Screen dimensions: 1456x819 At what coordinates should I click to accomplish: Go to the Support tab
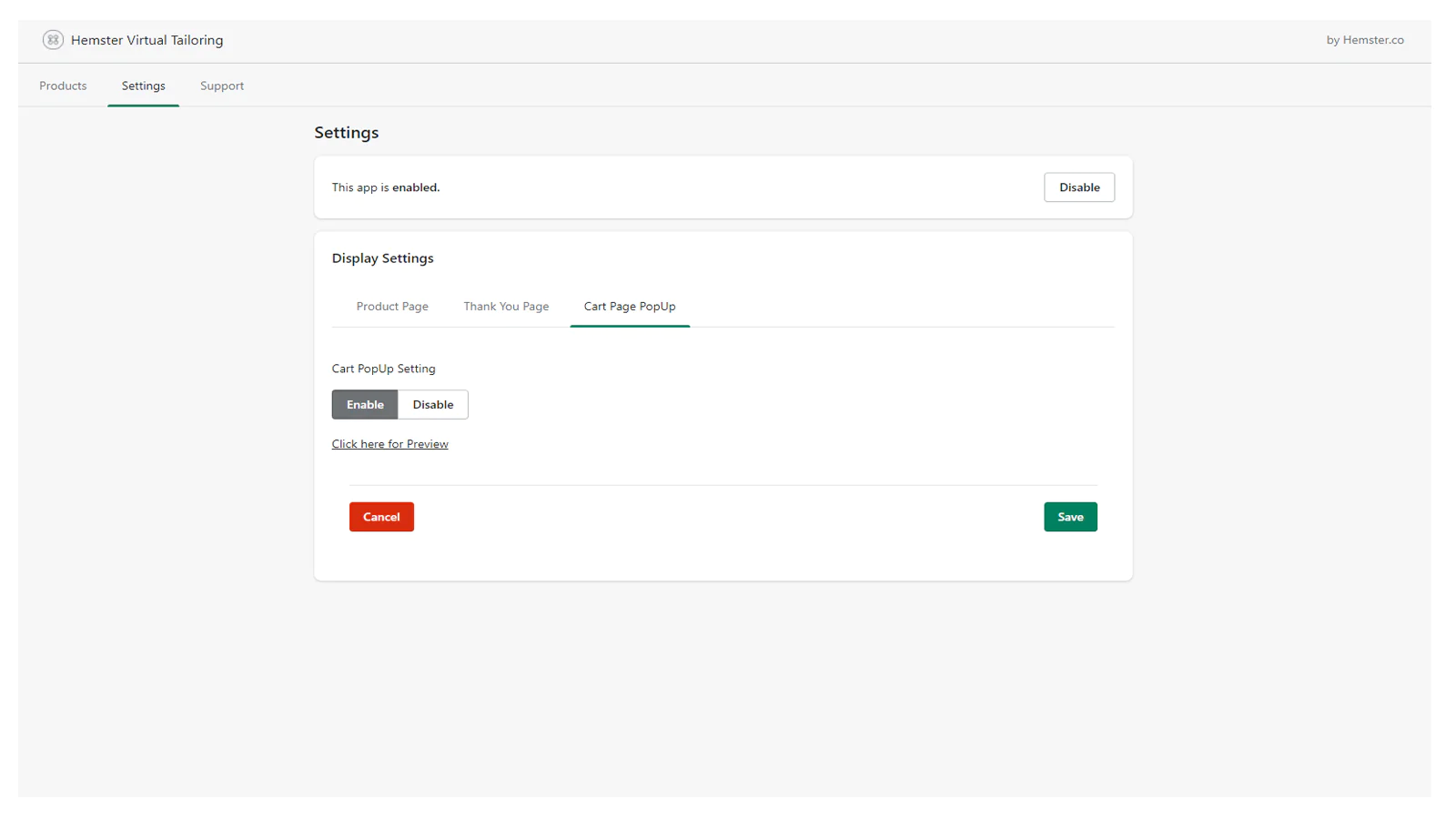pos(222,86)
